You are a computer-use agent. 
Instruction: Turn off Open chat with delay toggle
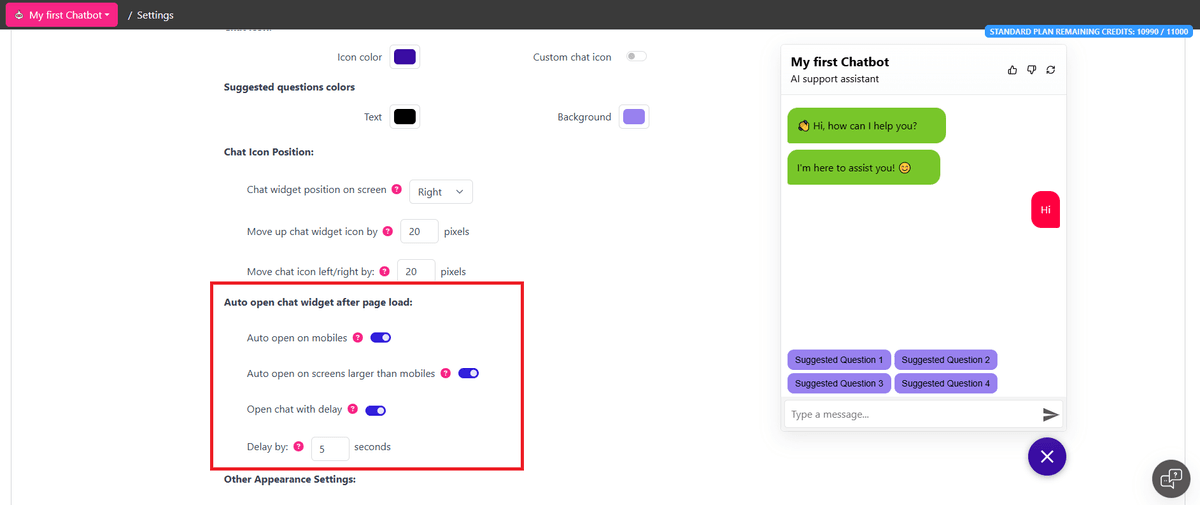[x=375, y=410]
